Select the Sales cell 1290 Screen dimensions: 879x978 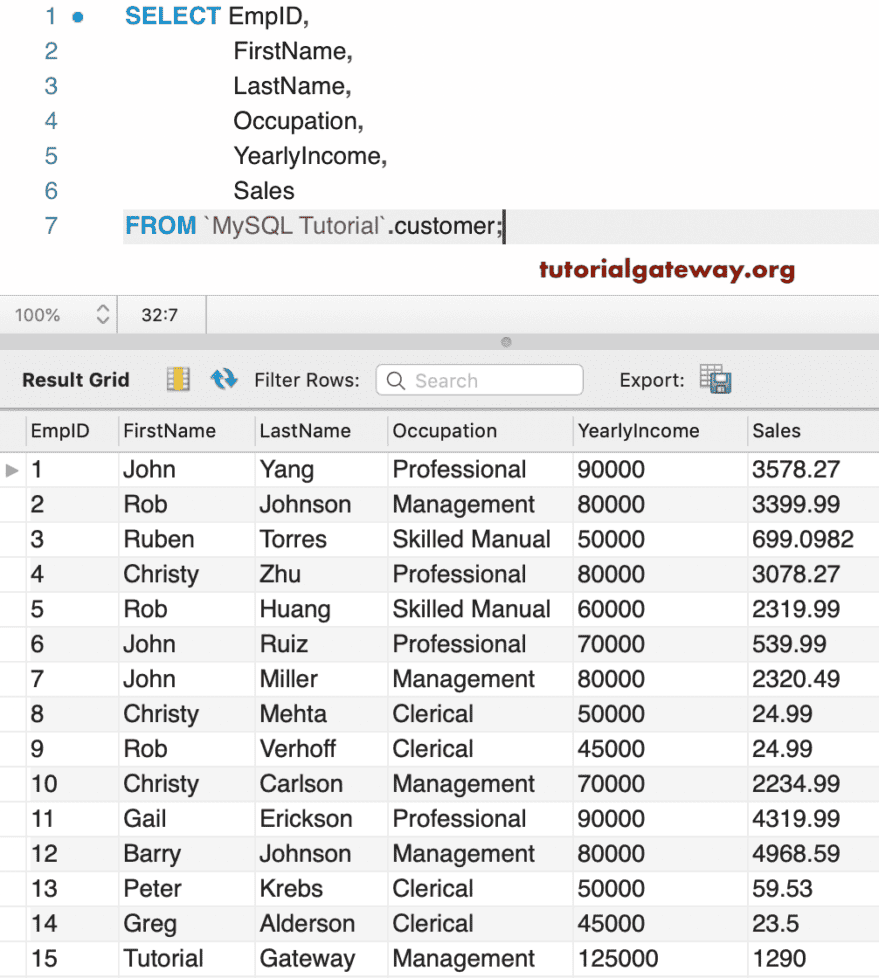[x=813, y=959]
